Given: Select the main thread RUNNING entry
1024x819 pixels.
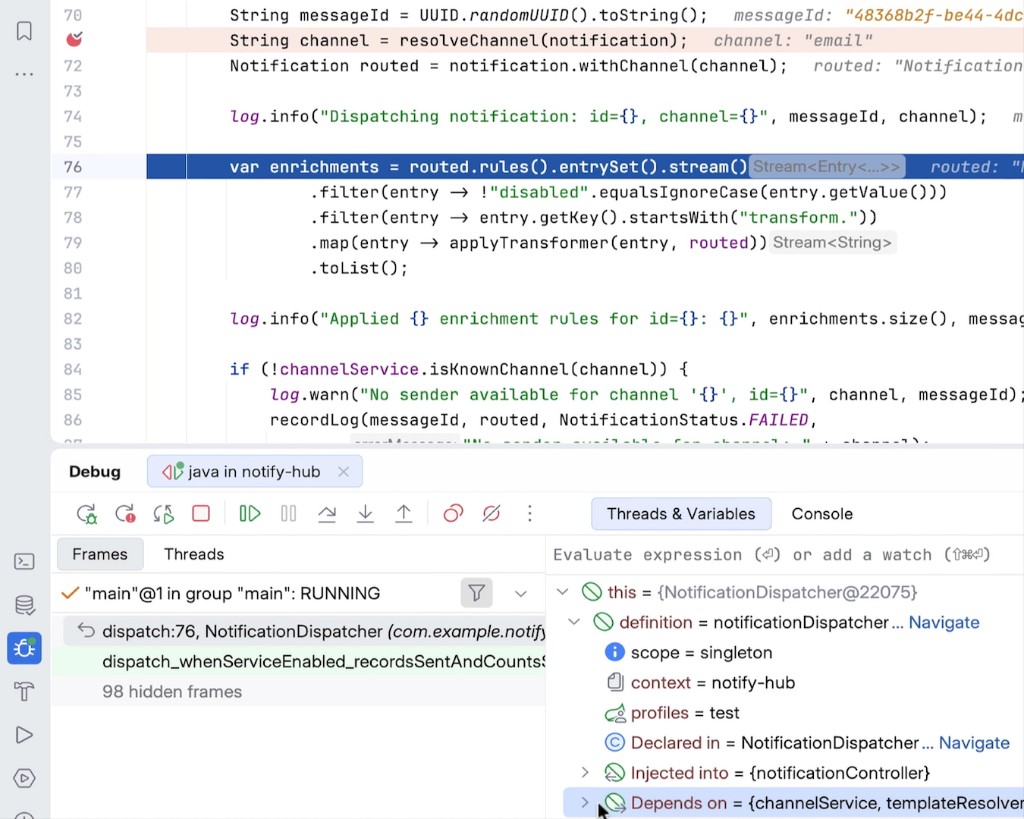Looking at the screenshot, I should (x=232, y=594).
